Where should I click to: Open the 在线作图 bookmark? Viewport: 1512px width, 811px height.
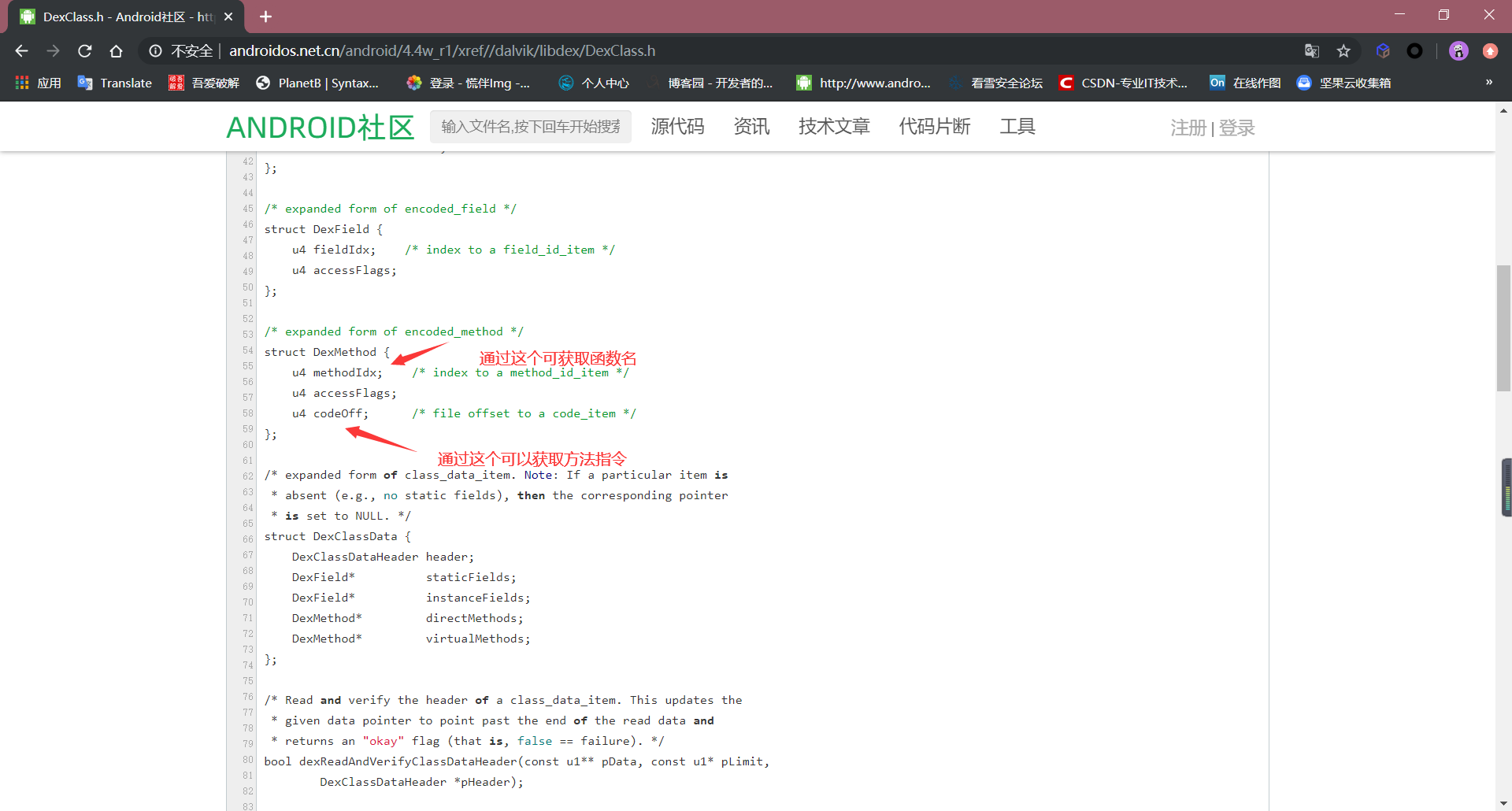[1245, 83]
